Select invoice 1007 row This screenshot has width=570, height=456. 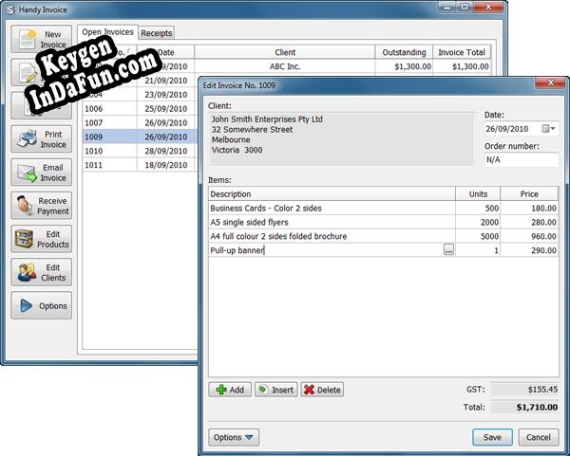[x=141, y=123]
